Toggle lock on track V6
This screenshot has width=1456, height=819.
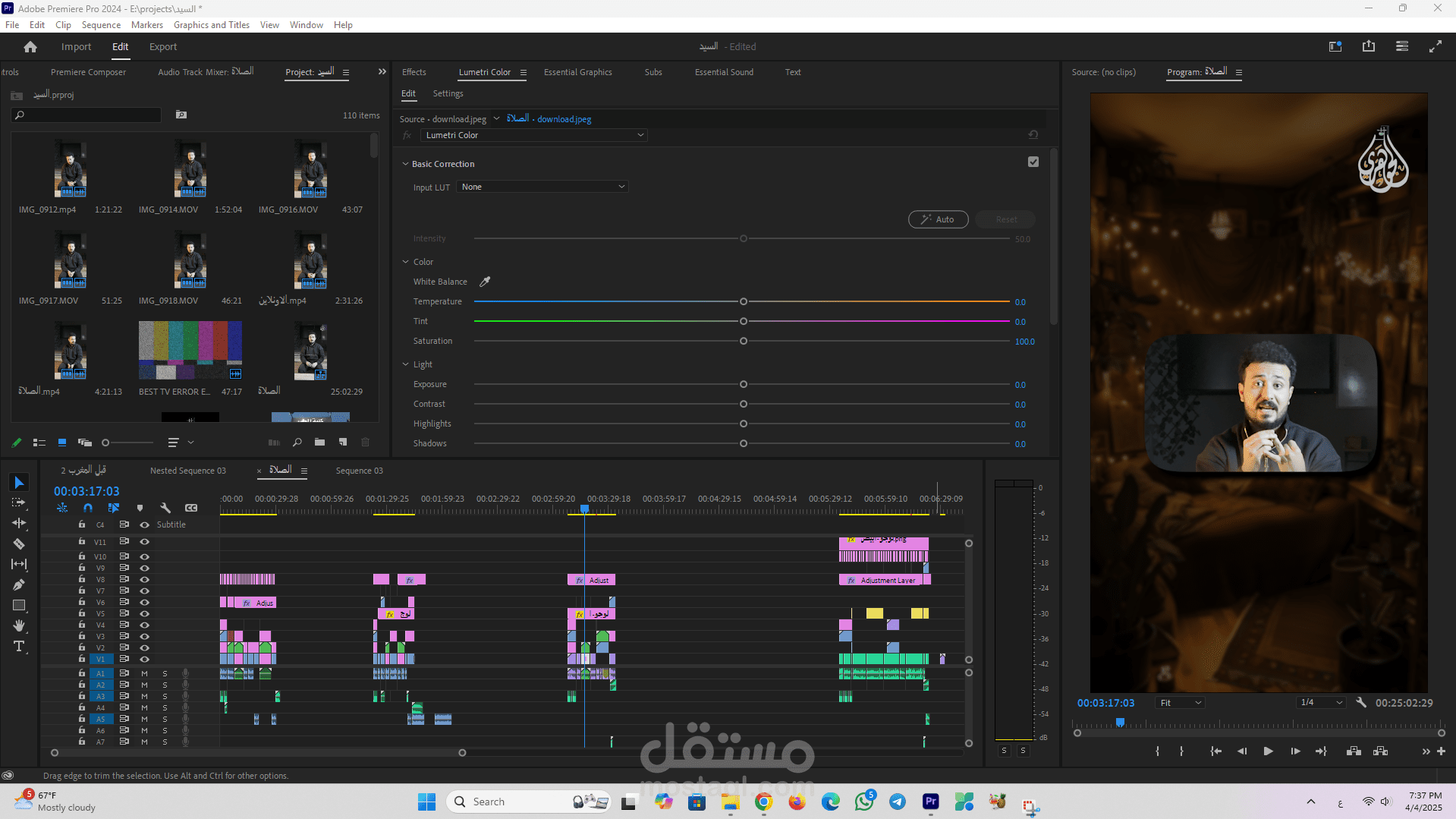(82, 602)
